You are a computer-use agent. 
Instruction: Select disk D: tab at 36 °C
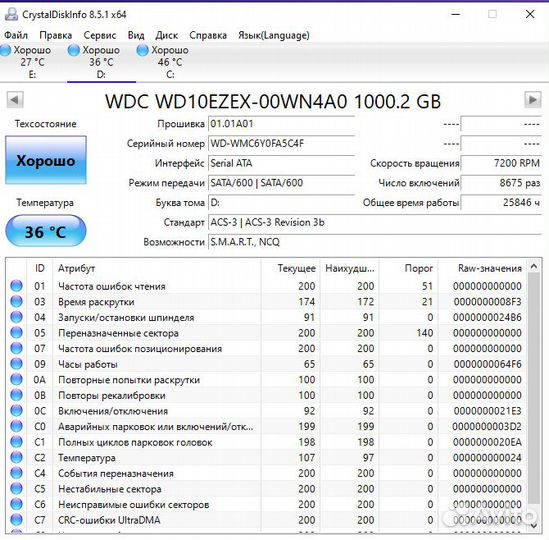tap(101, 62)
